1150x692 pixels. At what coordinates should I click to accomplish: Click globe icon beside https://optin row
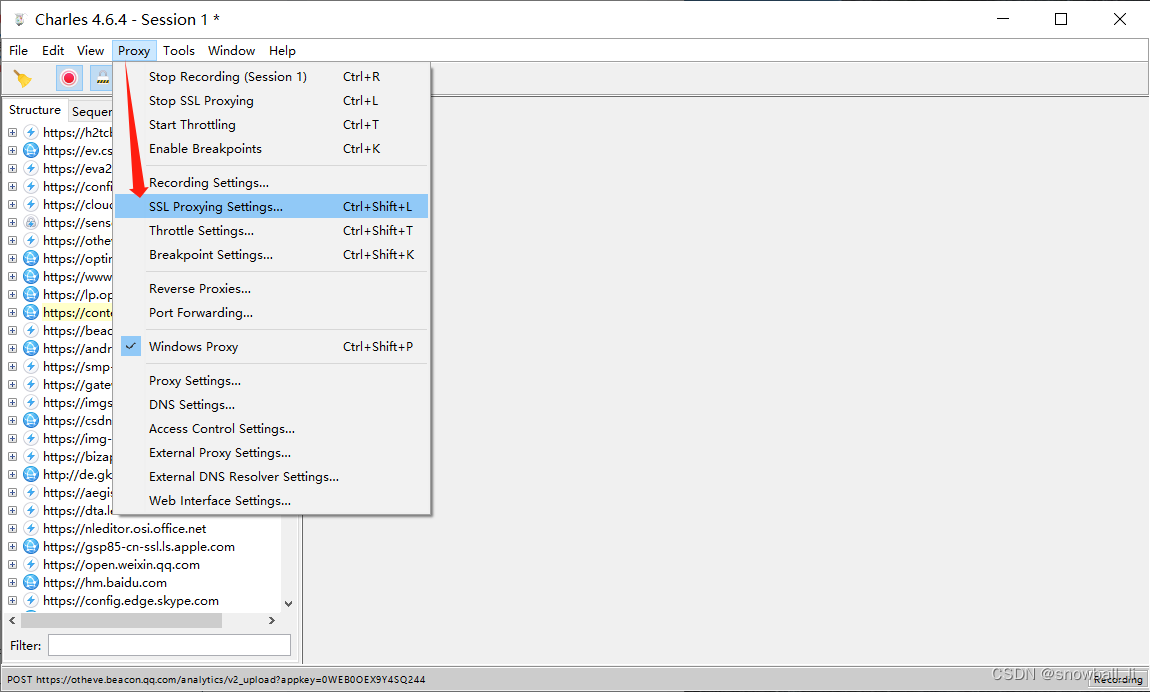click(x=31, y=258)
